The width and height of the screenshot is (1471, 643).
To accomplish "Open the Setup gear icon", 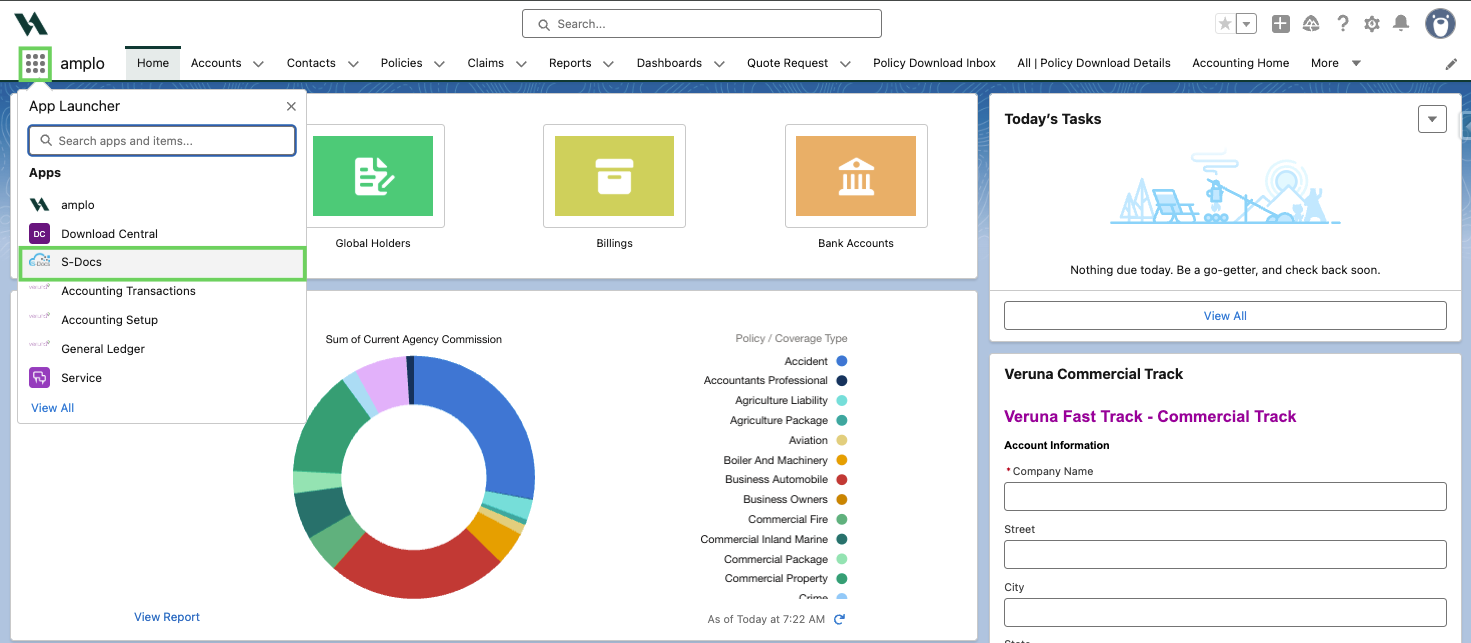I will pos(1372,24).
